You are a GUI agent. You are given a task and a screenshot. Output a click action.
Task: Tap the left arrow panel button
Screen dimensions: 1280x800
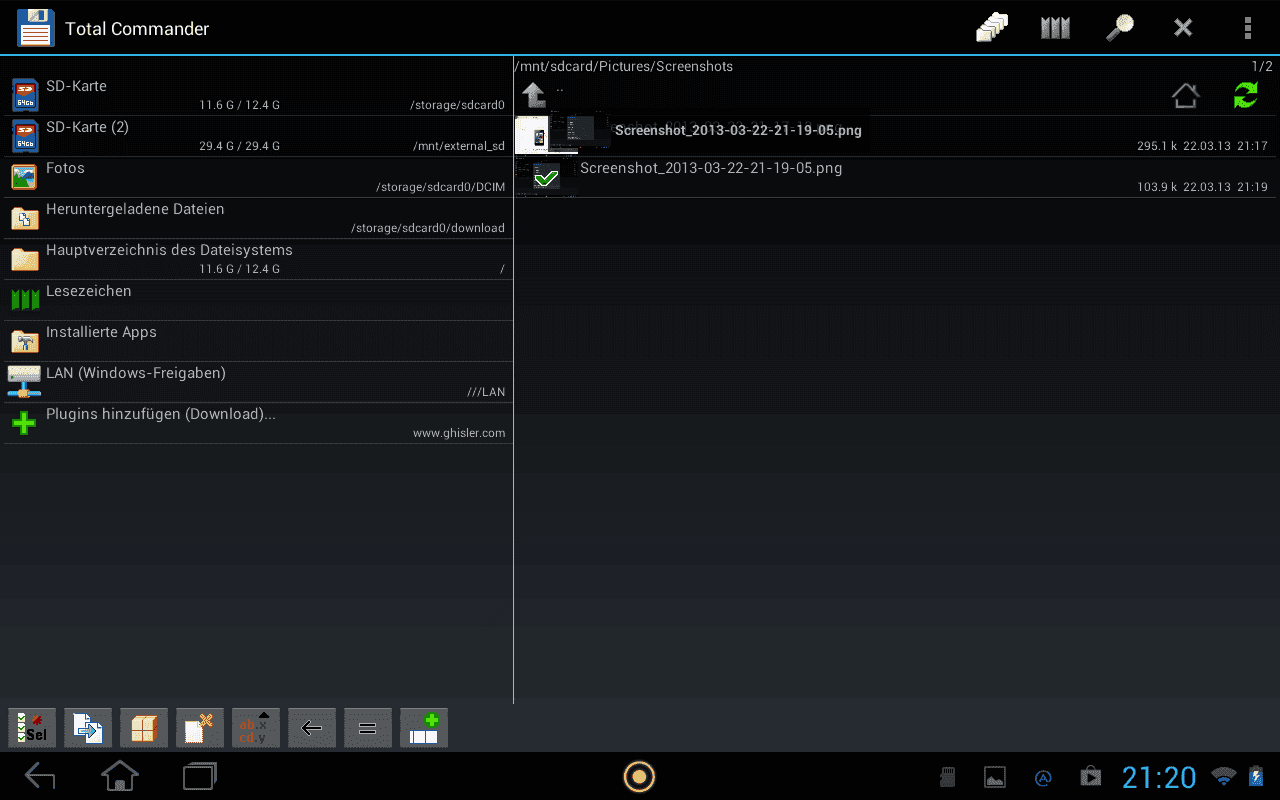click(312, 728)
